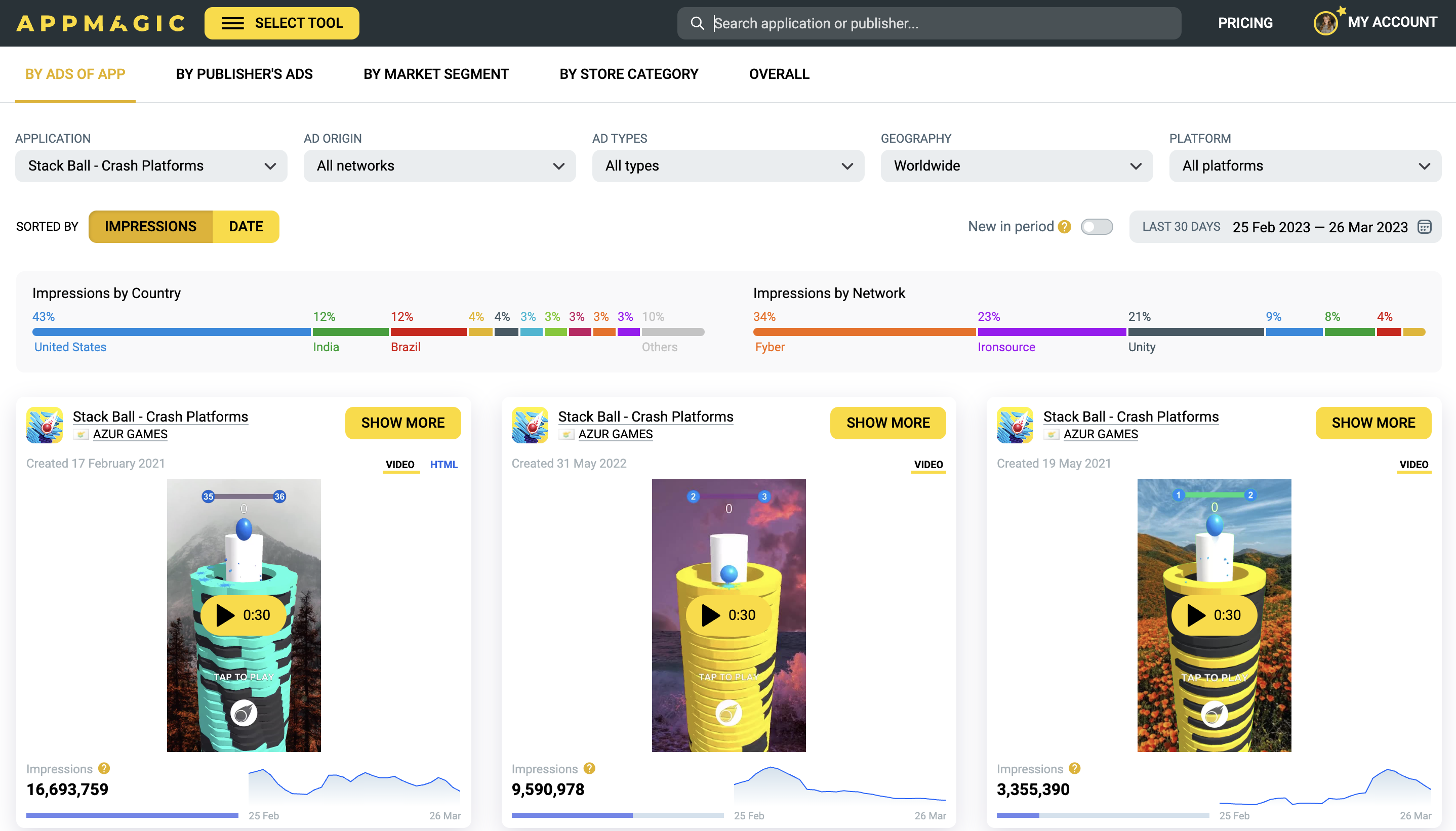Viewport: 1456px width, 831px height.
Task: Click Impressions help icon under 3,355,390 card
Action: pos(1074,768)
